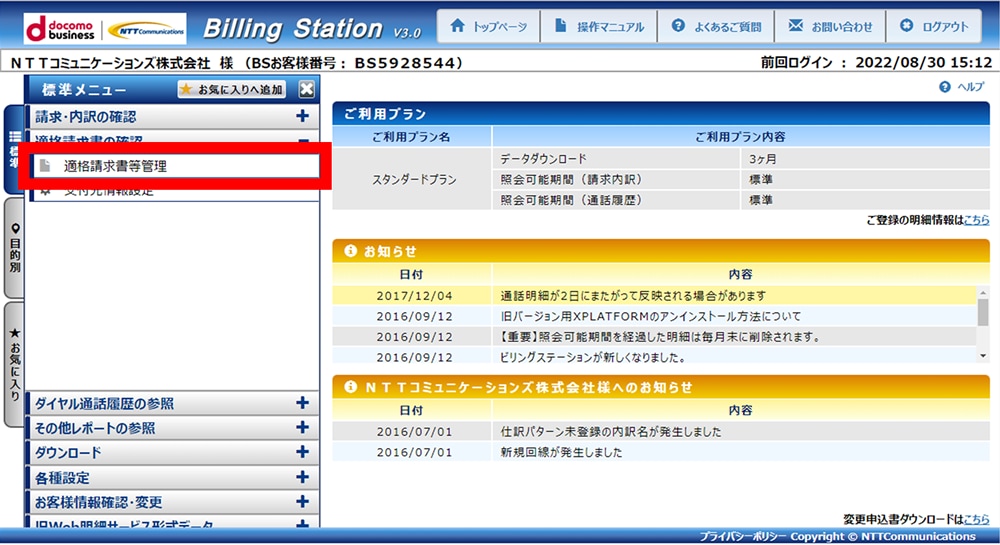The width and height of the screenshot is (1000, 545).
Task: Click こちら link for ご登録の明細情報
Action: click(x=976, y=220)
